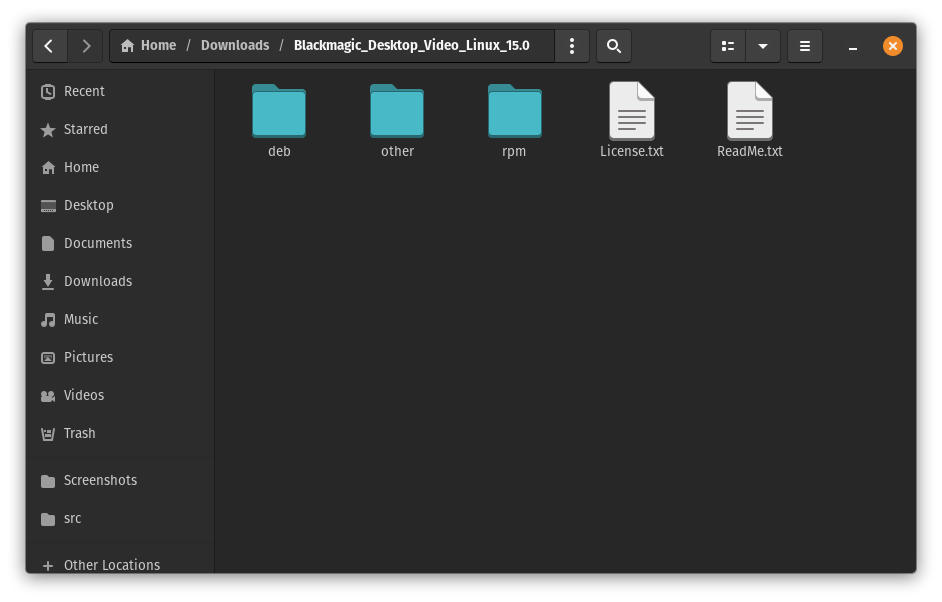
Task: Go to Home in the sidebar
Action: point(120,167)
